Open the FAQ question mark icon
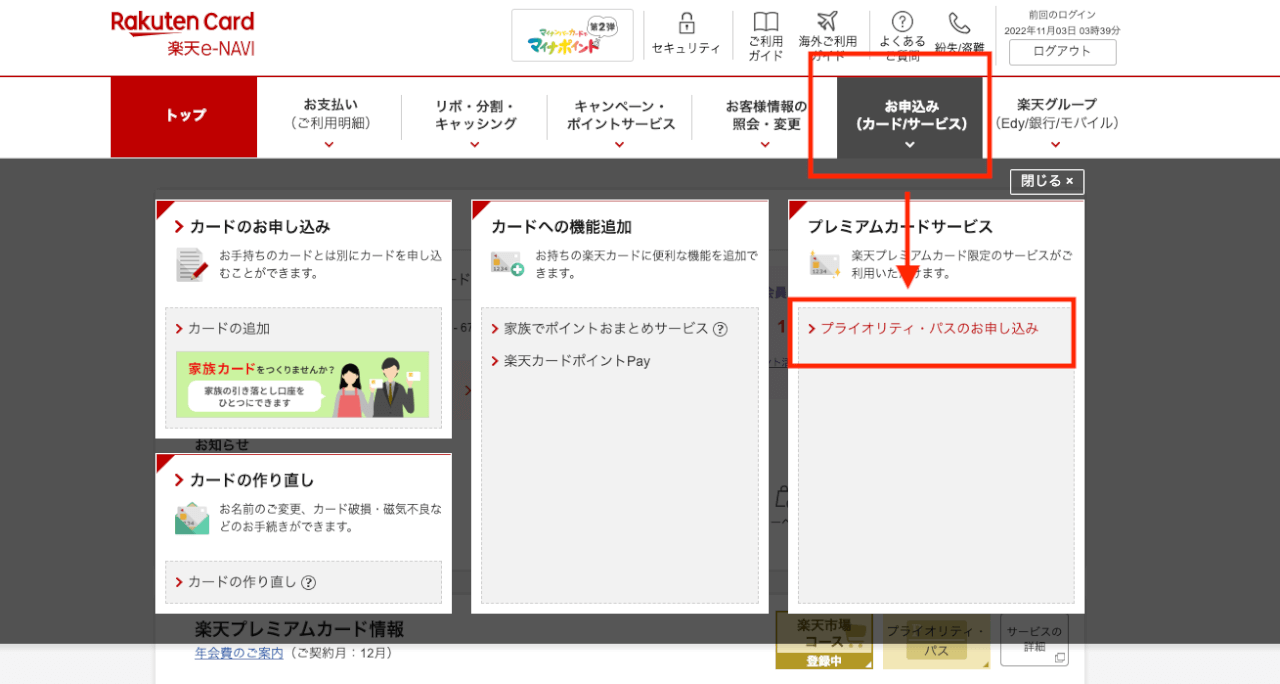Viewport: 1280px width, 684px height. 902,22
